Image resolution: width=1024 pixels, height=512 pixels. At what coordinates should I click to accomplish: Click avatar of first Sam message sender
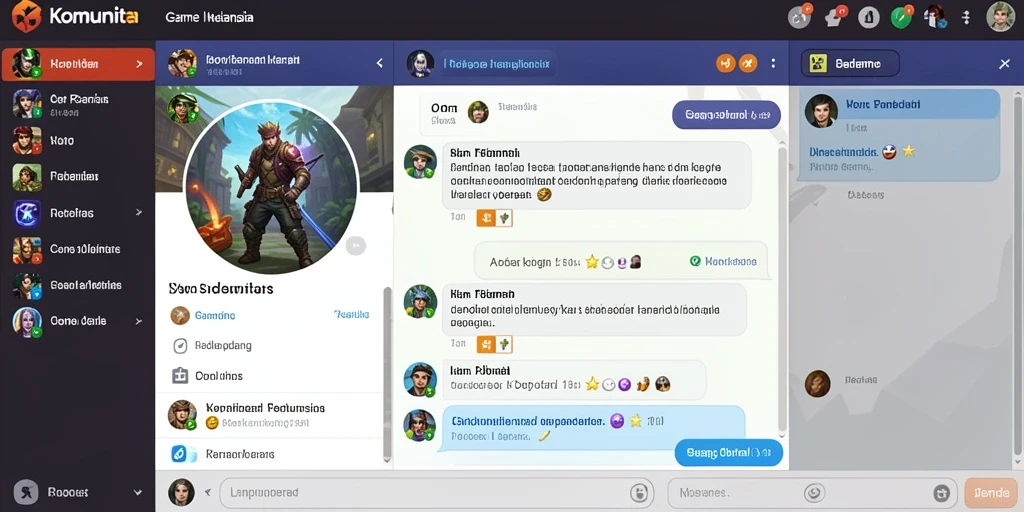420,161
